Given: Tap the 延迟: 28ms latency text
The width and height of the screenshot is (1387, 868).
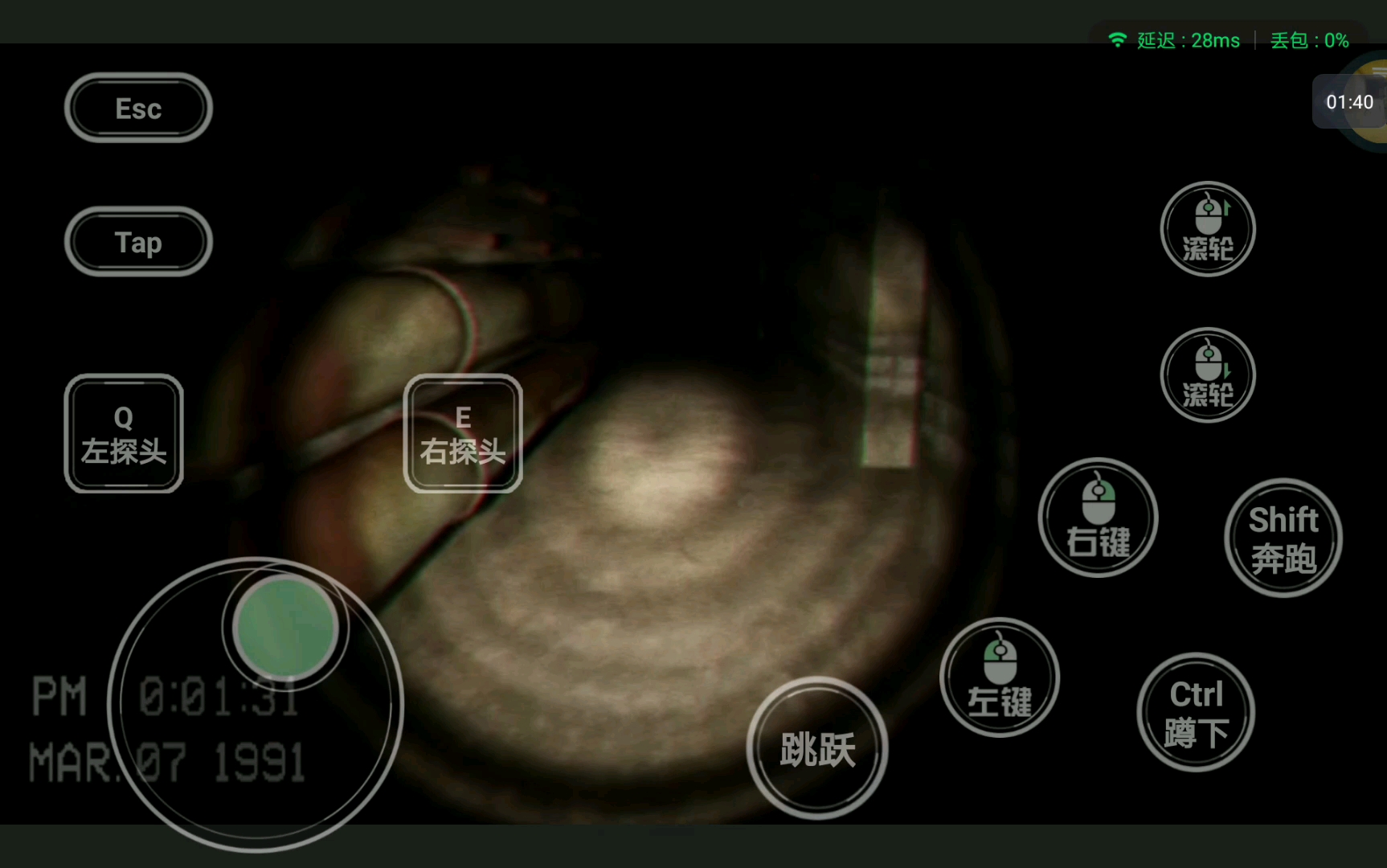Looking at the screenshot, I should tap(1188, 40).
